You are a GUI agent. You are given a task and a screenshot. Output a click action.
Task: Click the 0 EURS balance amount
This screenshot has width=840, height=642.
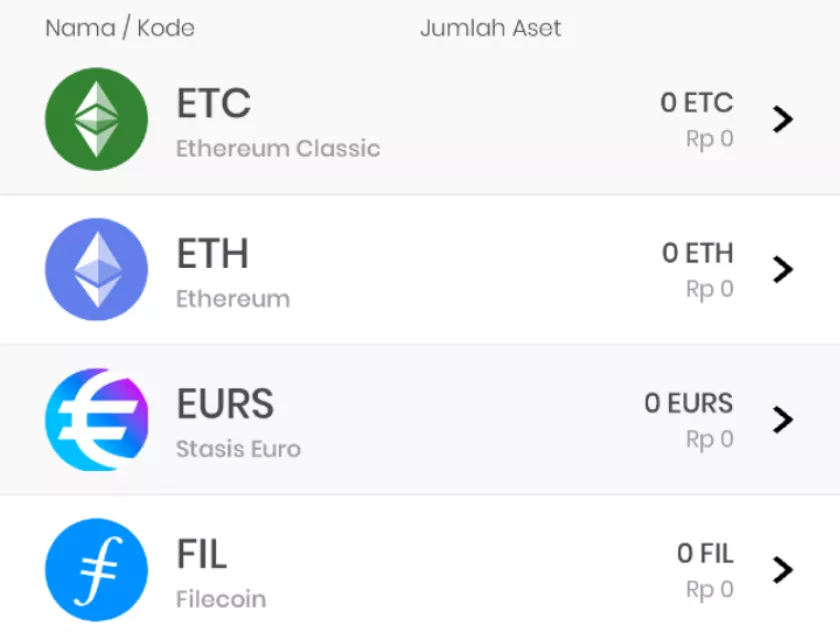coord(688,404)
